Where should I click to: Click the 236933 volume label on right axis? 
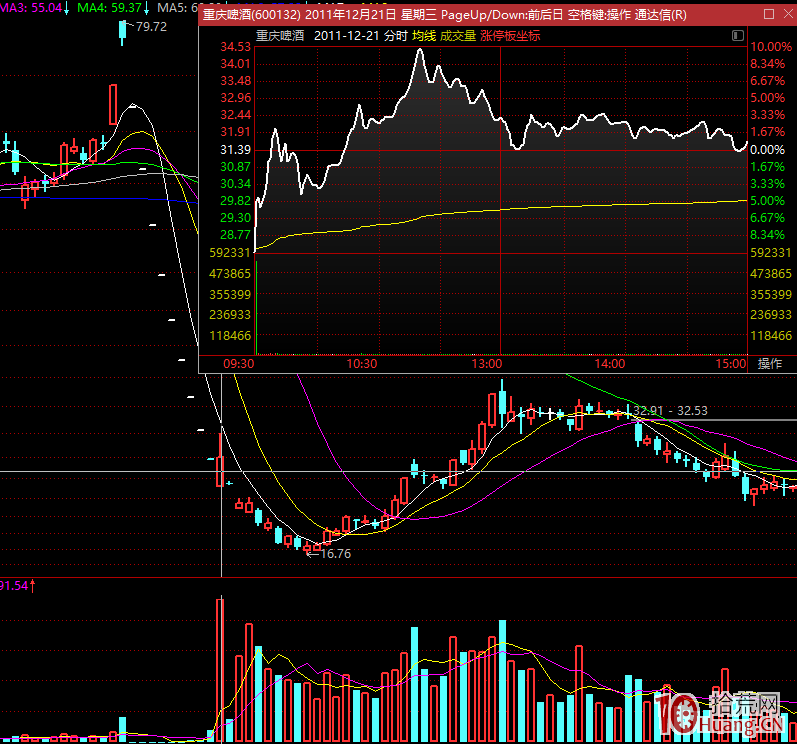coord(771,315)
